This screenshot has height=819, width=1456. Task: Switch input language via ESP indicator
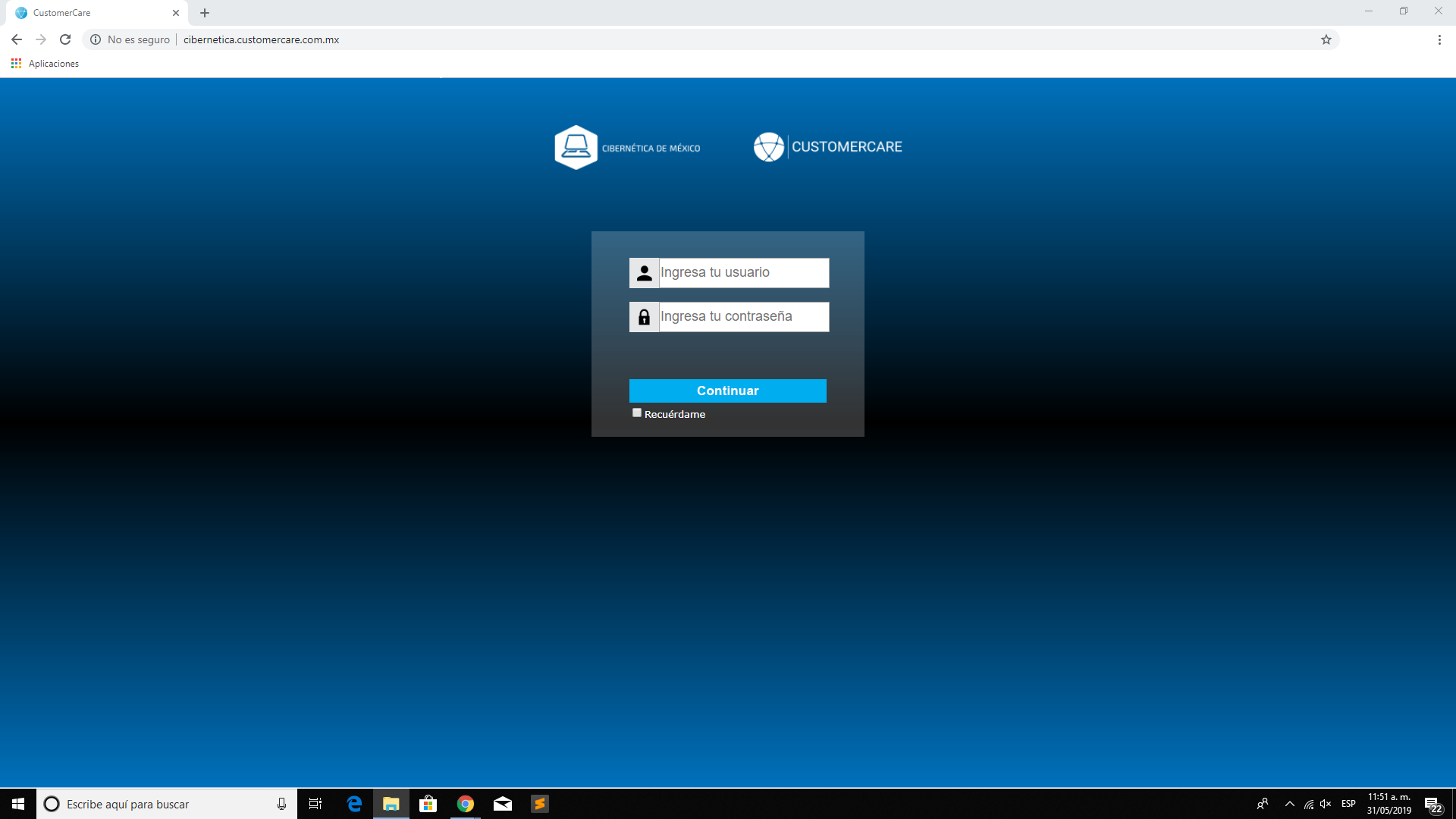tap(1348, 804)
